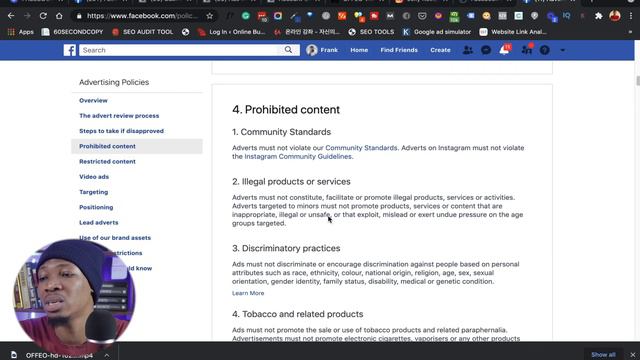Select The advert review process
640x360 pixels.
click(119, 116)
